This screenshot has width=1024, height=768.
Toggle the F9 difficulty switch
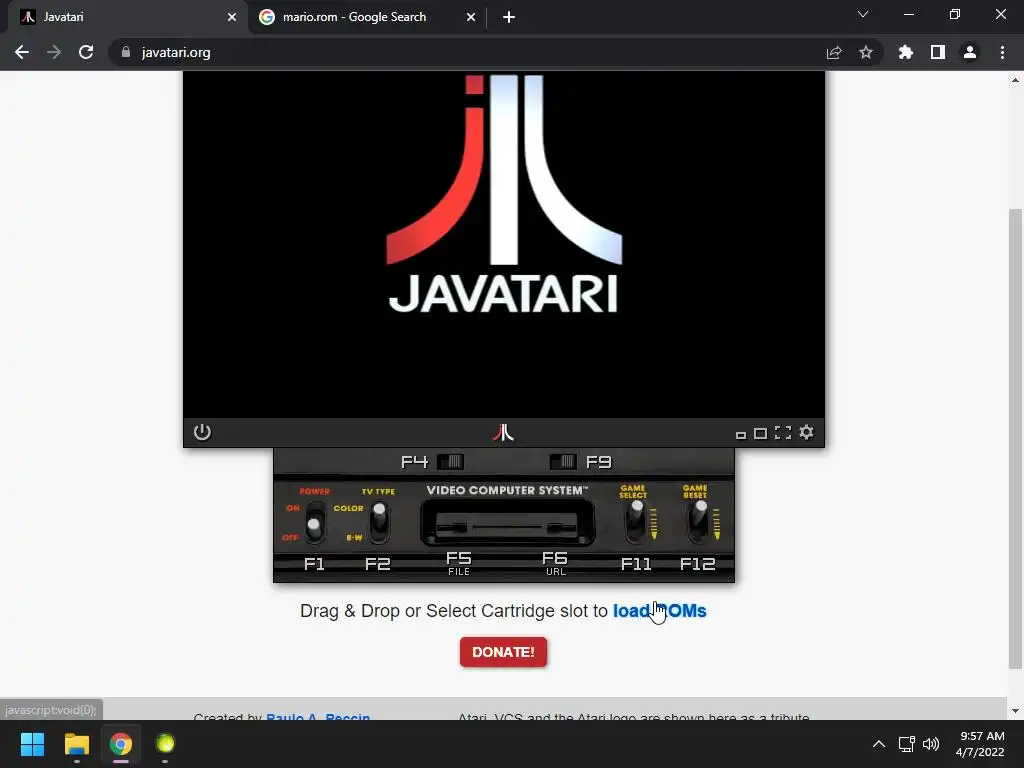pos(563,462)
